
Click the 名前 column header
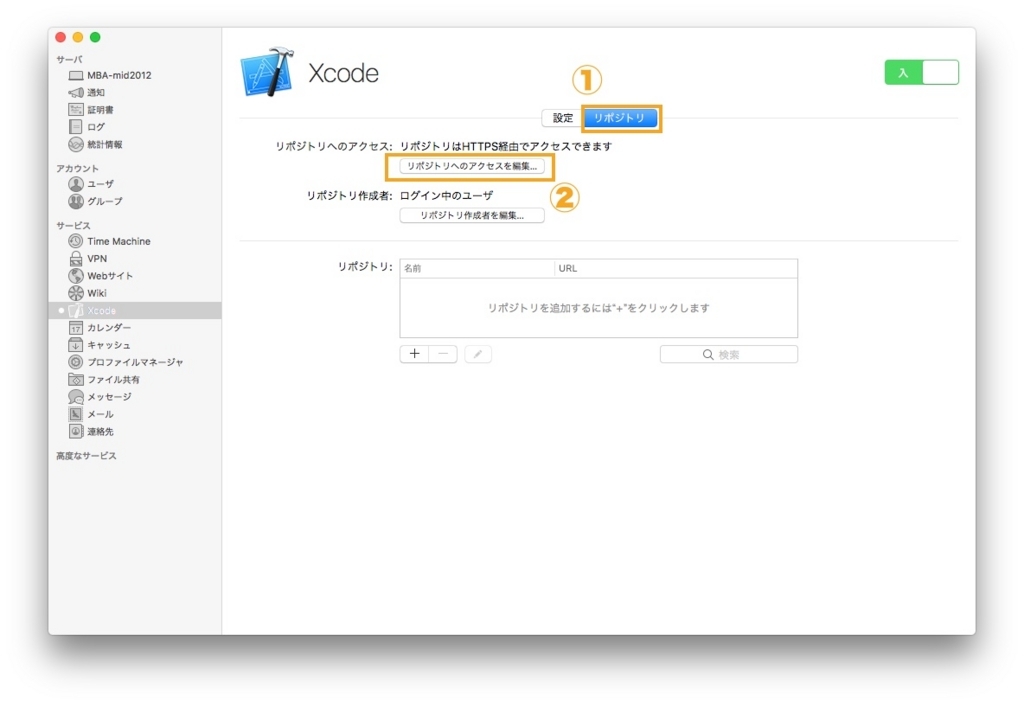click(x=477, y=268)
